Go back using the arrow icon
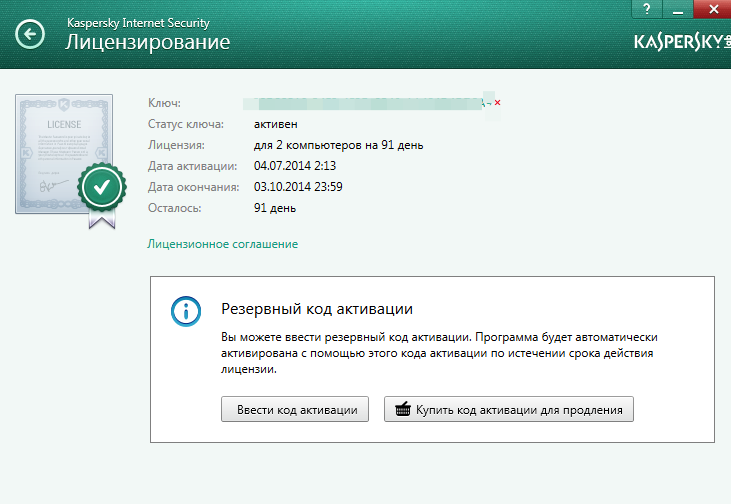Viewport: 731px width, 504px height. coord(30,34)
